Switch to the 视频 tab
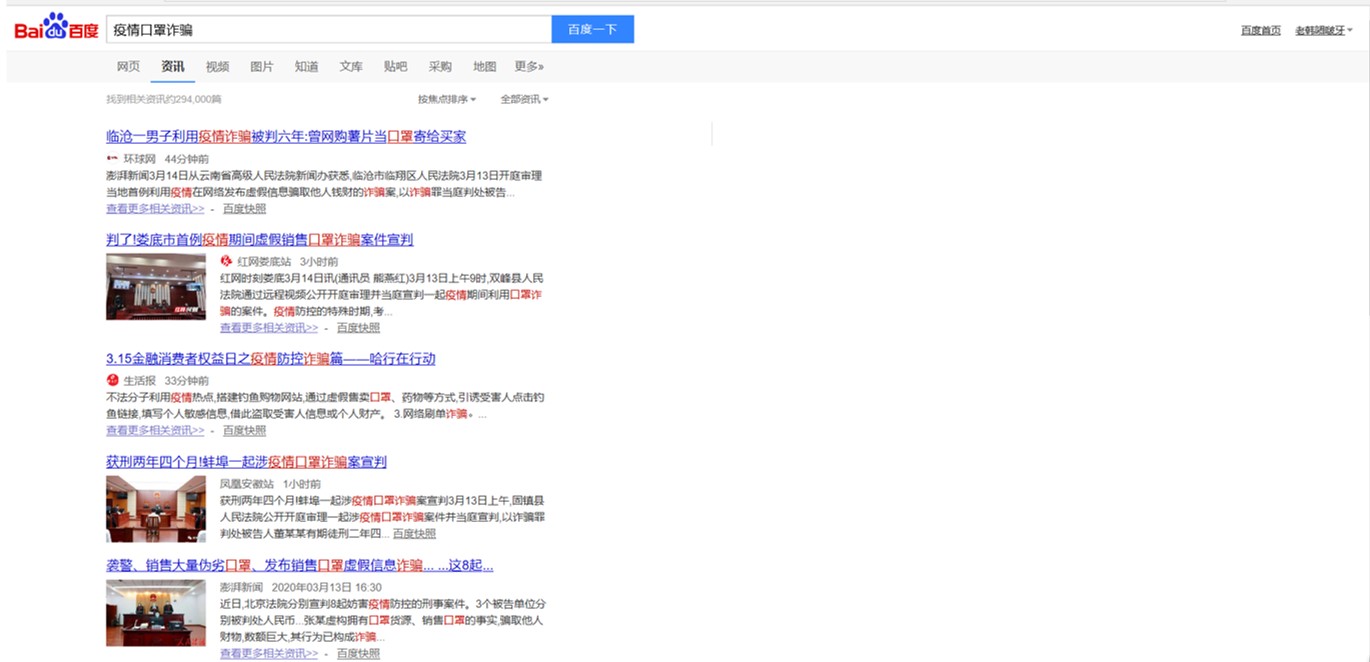 (217, 67)
